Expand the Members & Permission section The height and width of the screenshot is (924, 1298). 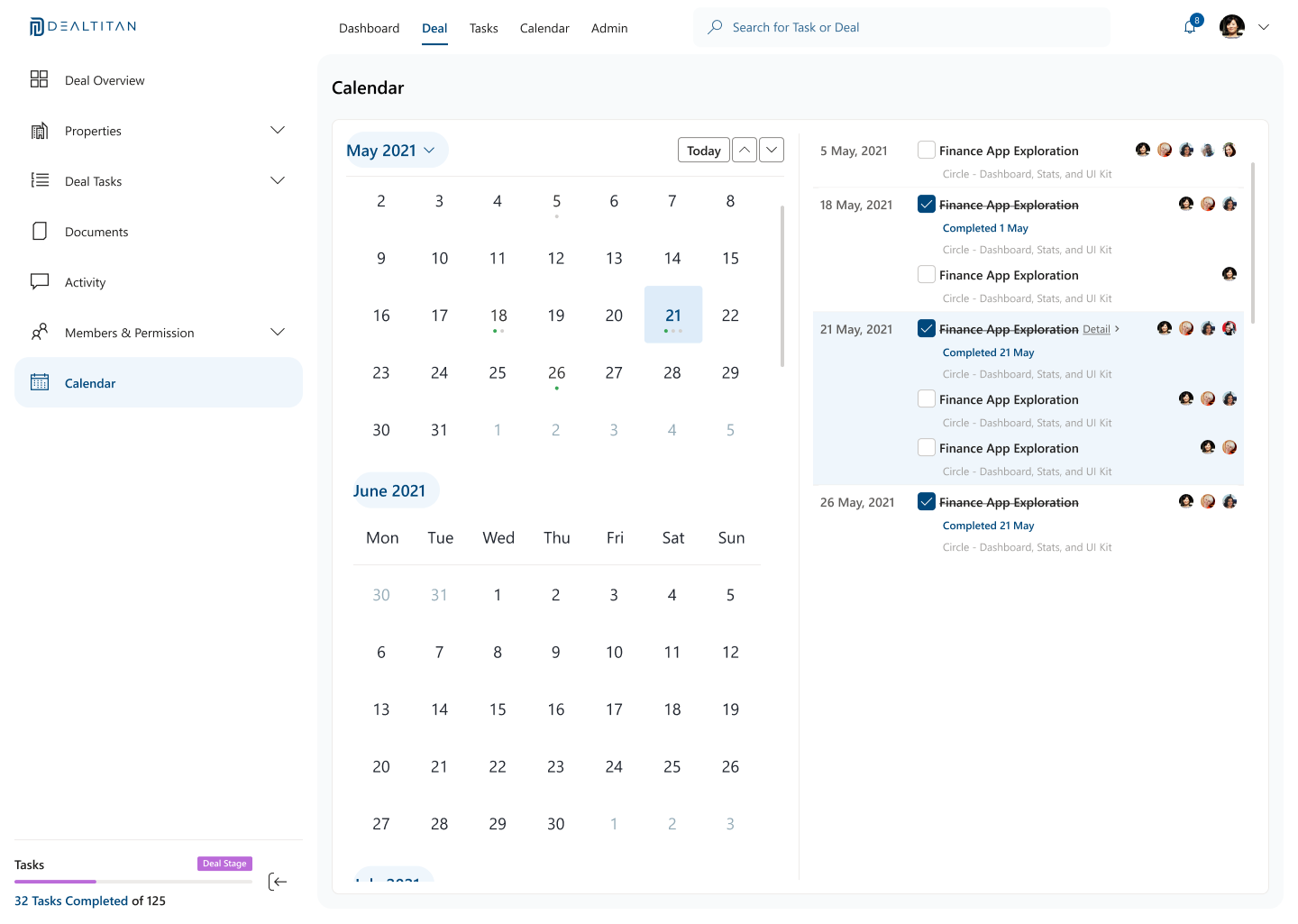(x=278, y=333)
